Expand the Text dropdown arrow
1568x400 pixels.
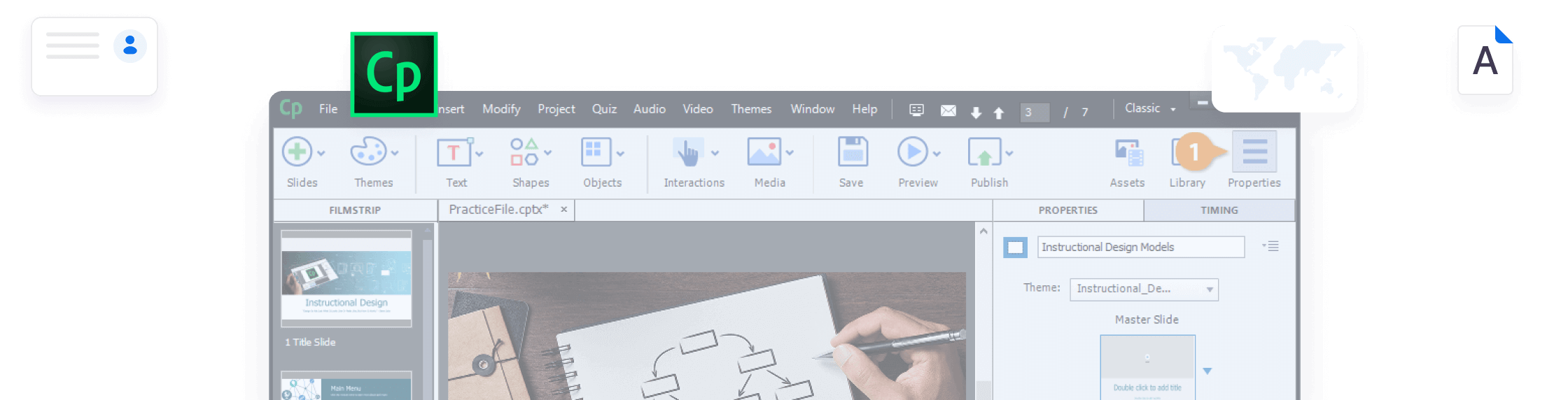pyautogui.click(x=479, y=153)
